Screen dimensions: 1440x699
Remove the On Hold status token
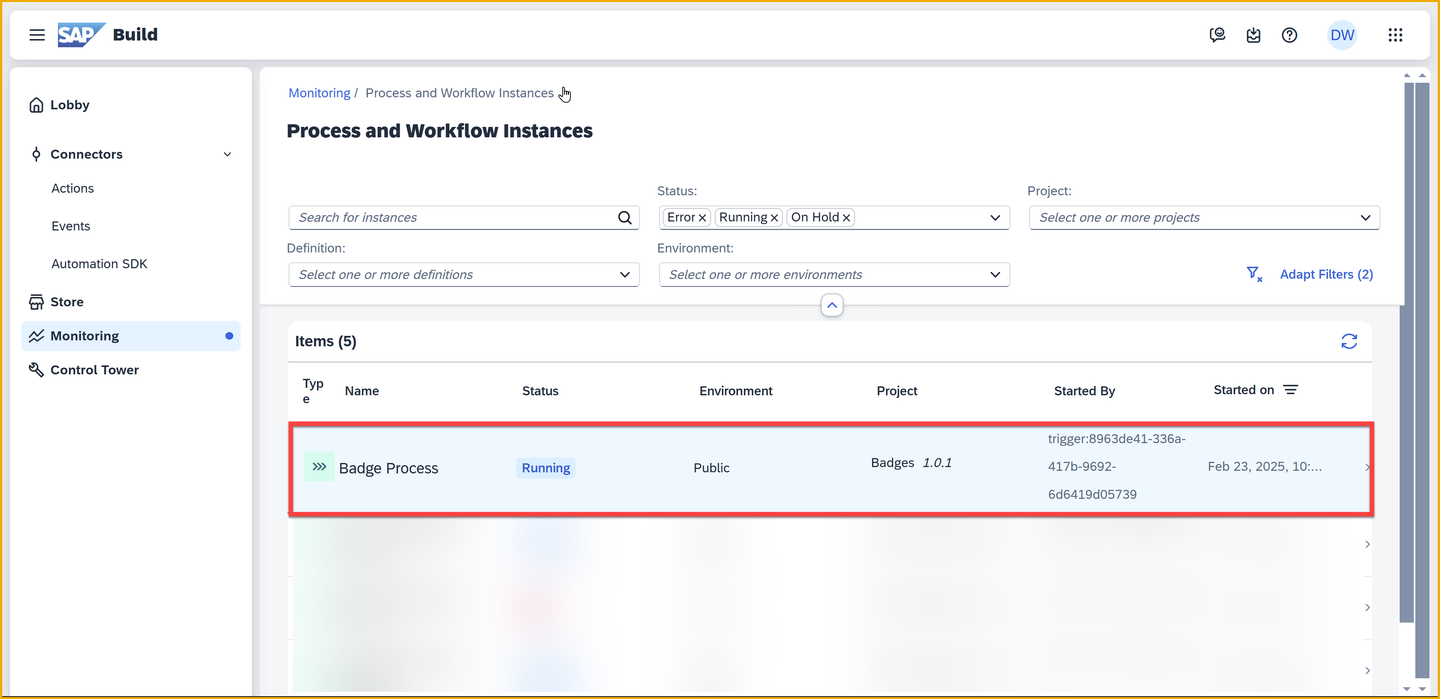point(846,217)
